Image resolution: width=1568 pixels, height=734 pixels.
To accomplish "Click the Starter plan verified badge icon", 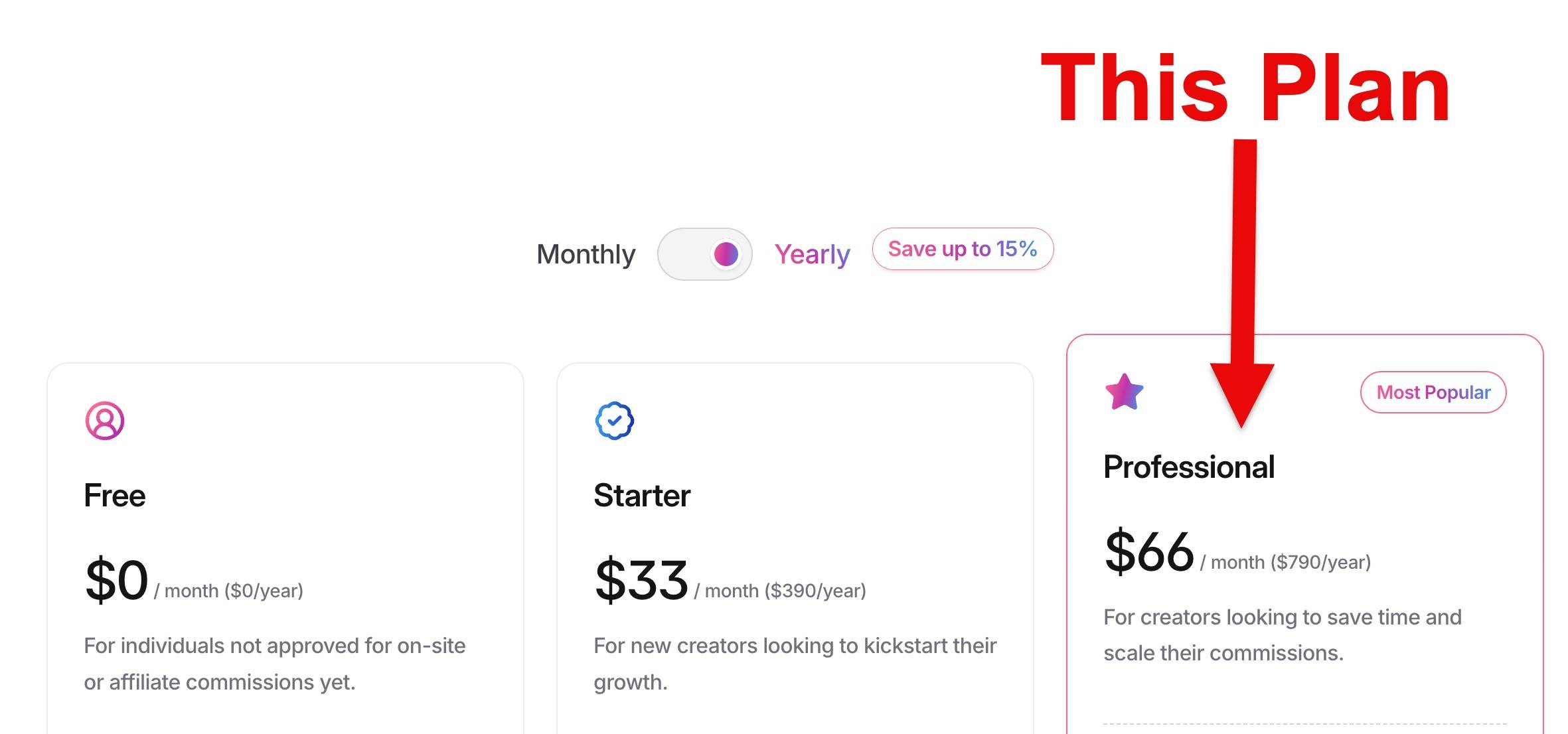I will pyautogui.click(x=615, y=421).
